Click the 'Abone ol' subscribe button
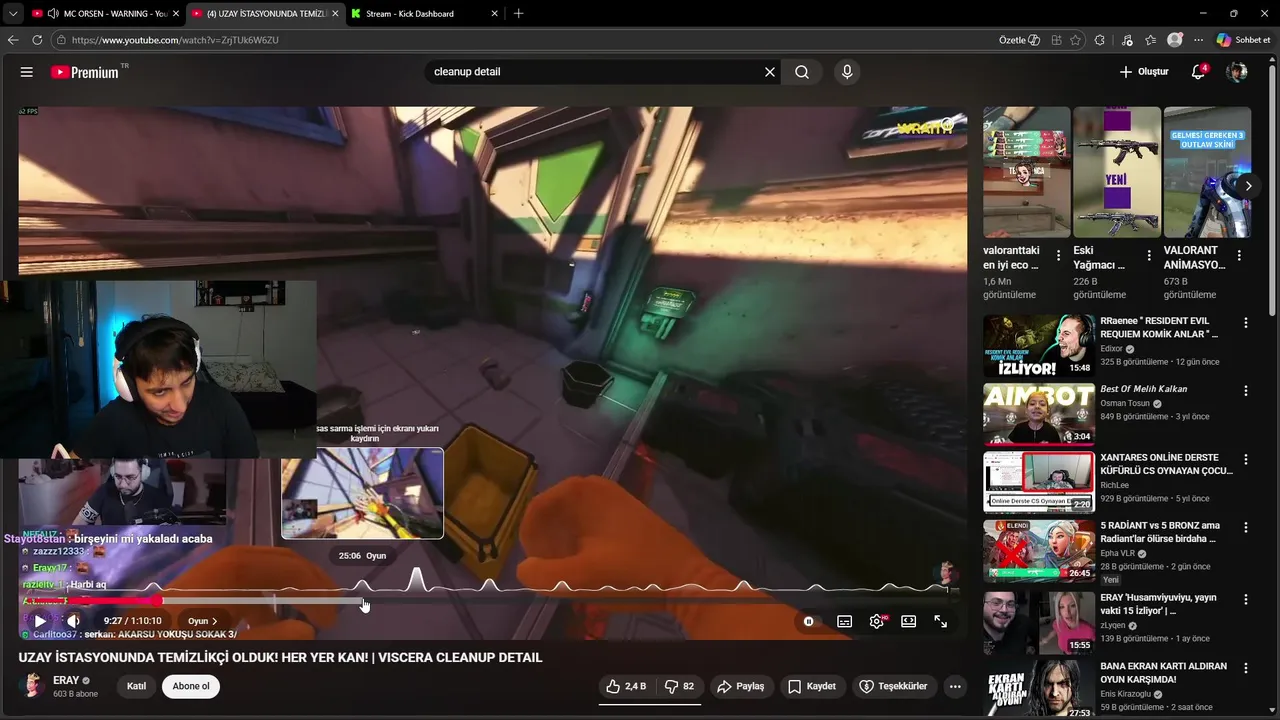The width and height of the screenshot is (1280, 720). coord(191,686)
